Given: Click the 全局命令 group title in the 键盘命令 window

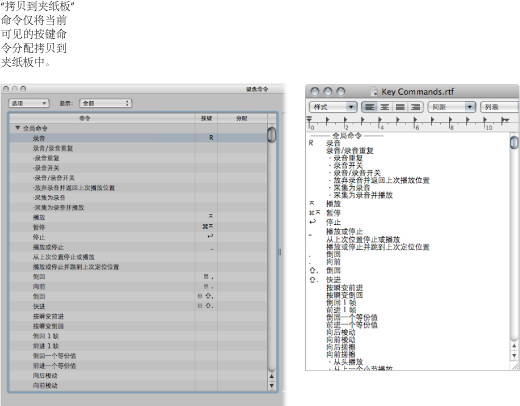Looking at the screenshot, I should pyautogui.click(x=35, y=128).
